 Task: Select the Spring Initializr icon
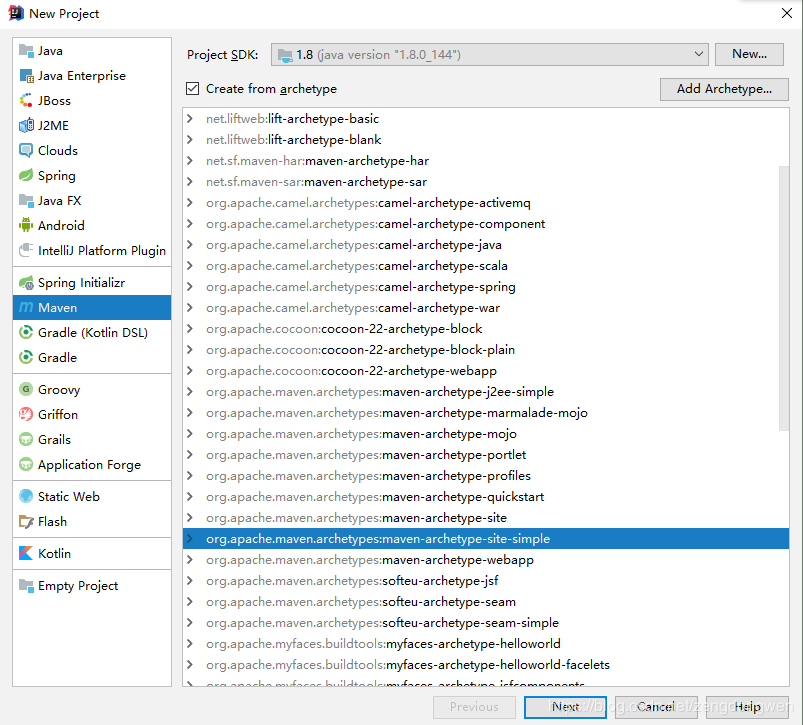pyautogui.click(x=26, y=283)
